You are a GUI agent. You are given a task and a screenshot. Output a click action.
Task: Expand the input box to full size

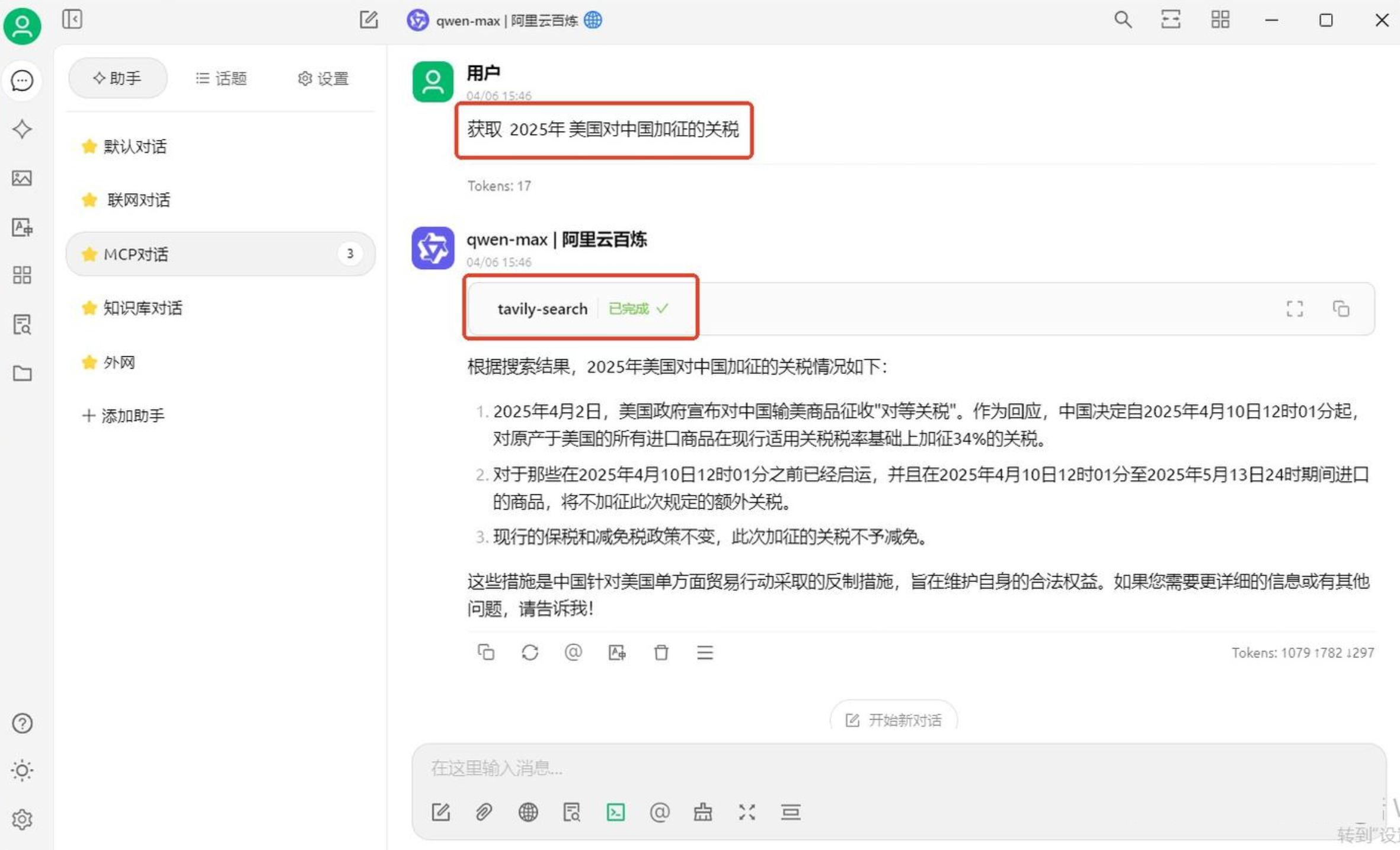747,812
